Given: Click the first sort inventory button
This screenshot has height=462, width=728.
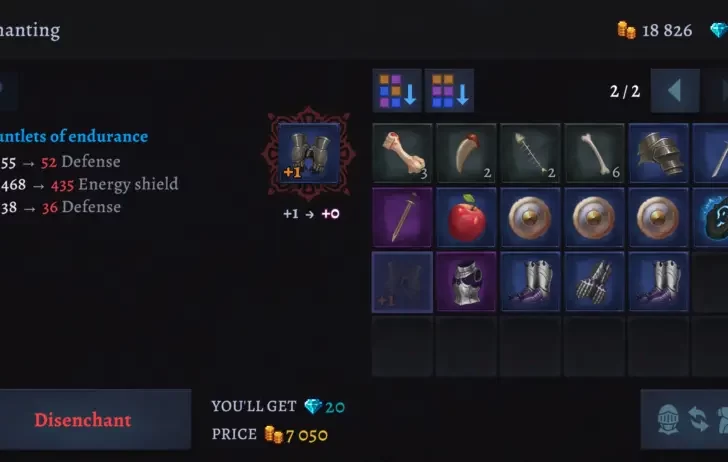Looking at the screenshot, I should coord(397,91).
